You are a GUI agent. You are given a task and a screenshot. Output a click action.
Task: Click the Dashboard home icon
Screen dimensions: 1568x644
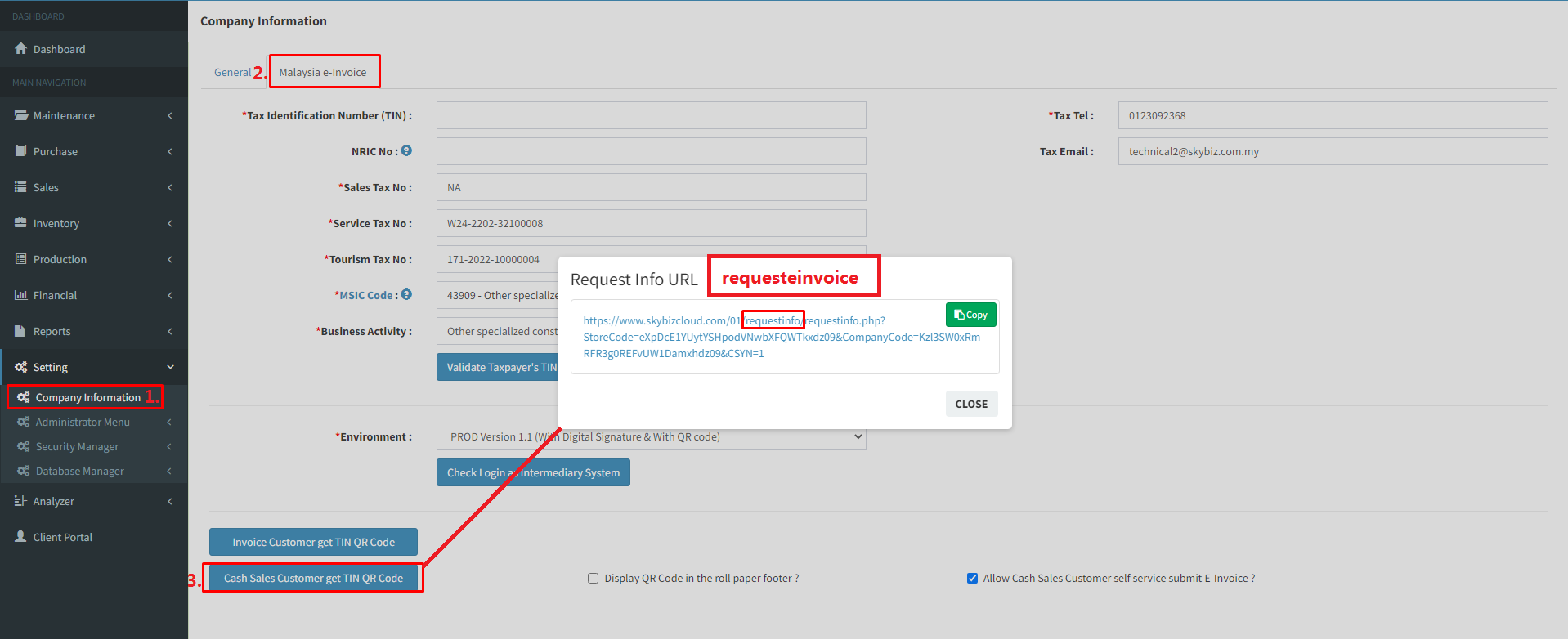21,49
